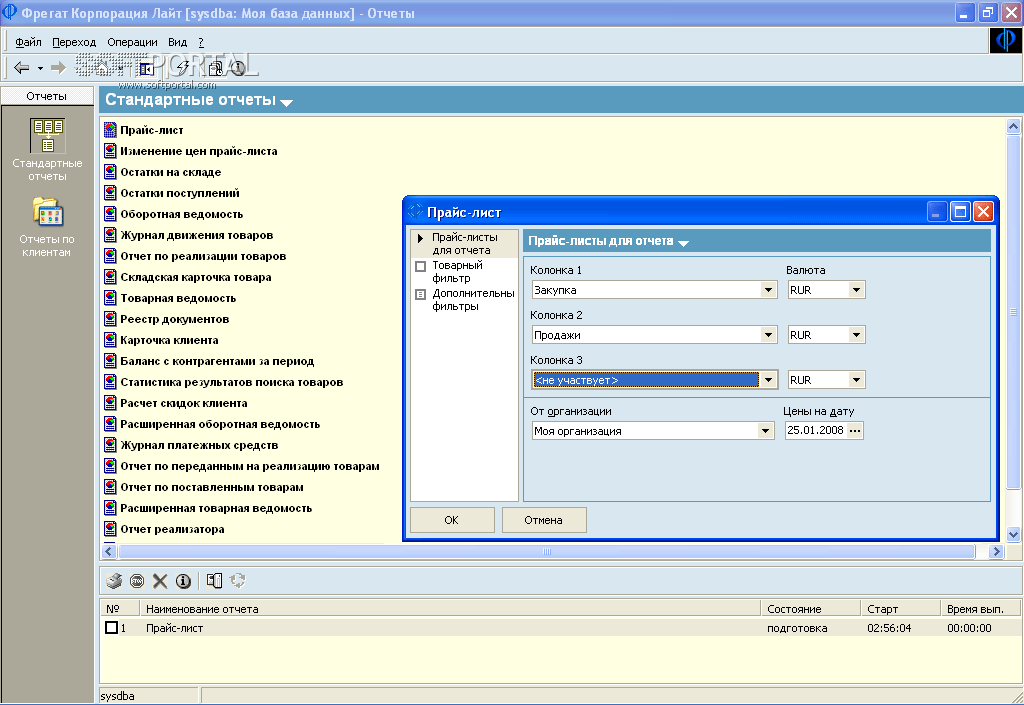Click the horizontal scrollbar under the reports list
The height and width of the screenshot is (705, 1024).
(546, 552)
